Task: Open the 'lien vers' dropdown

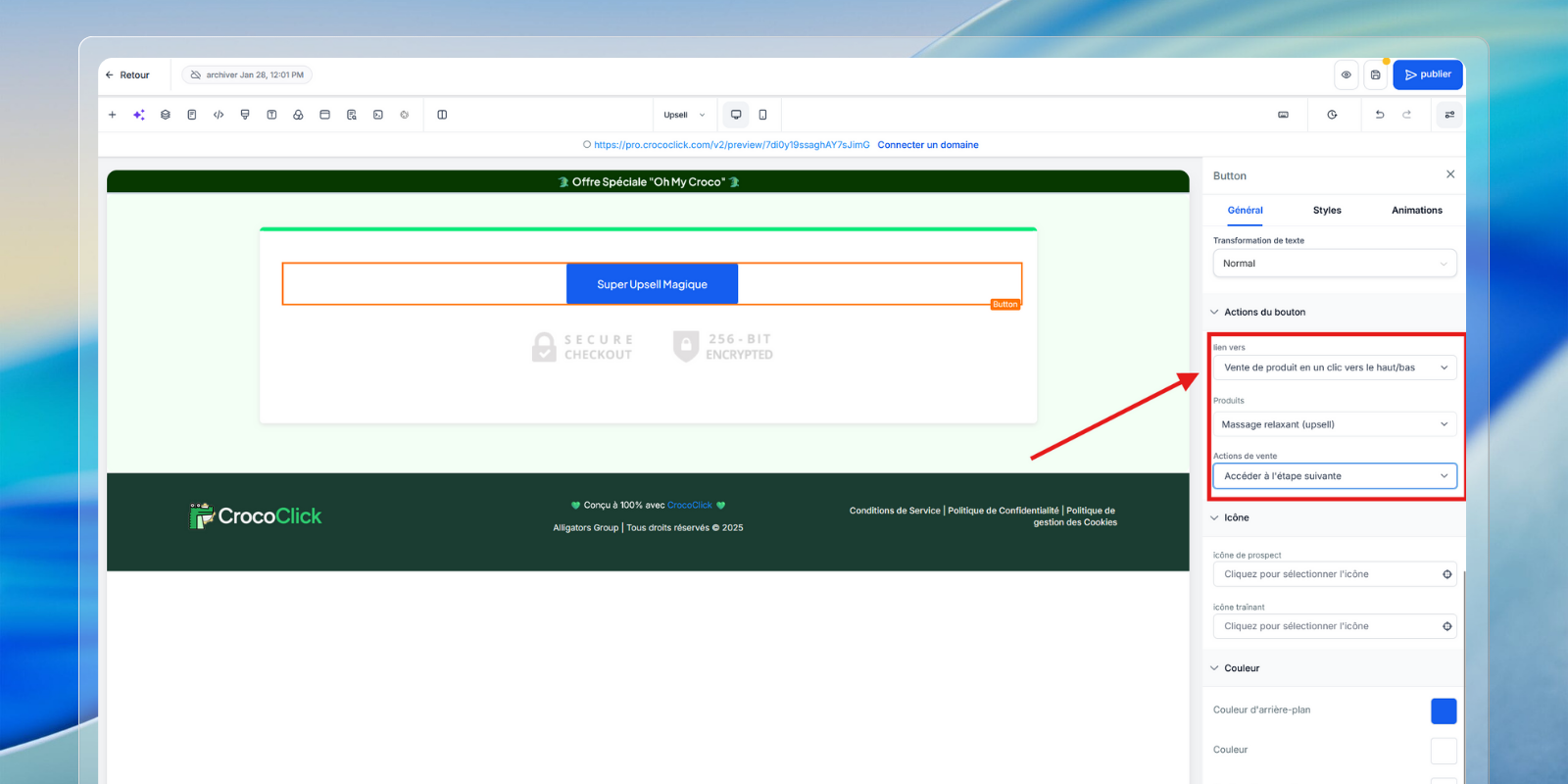Action: (x=1334, y=367)
